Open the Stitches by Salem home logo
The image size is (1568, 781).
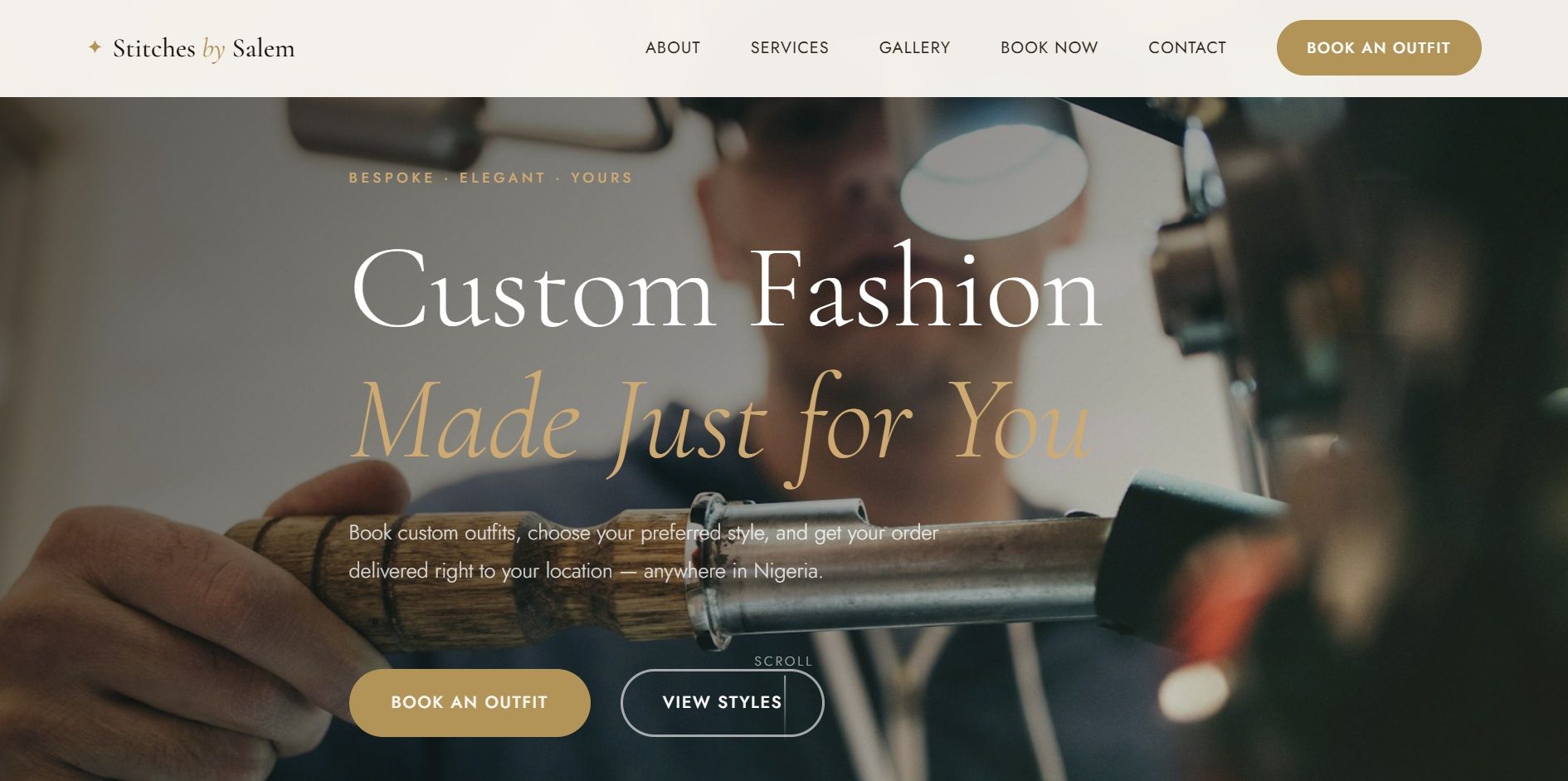point(192,48)
